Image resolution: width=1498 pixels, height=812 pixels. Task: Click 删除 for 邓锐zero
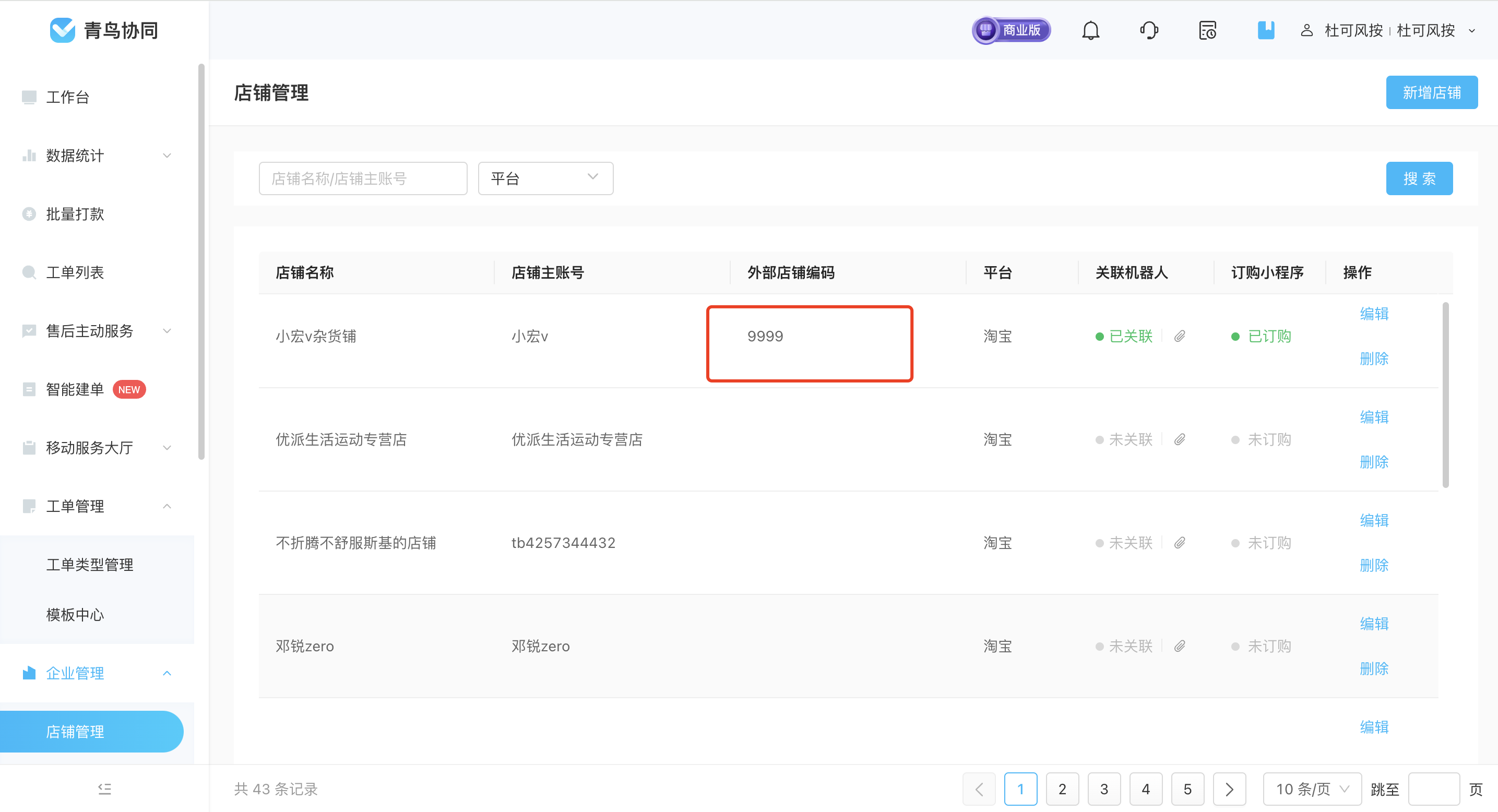tap(1374, 668)
